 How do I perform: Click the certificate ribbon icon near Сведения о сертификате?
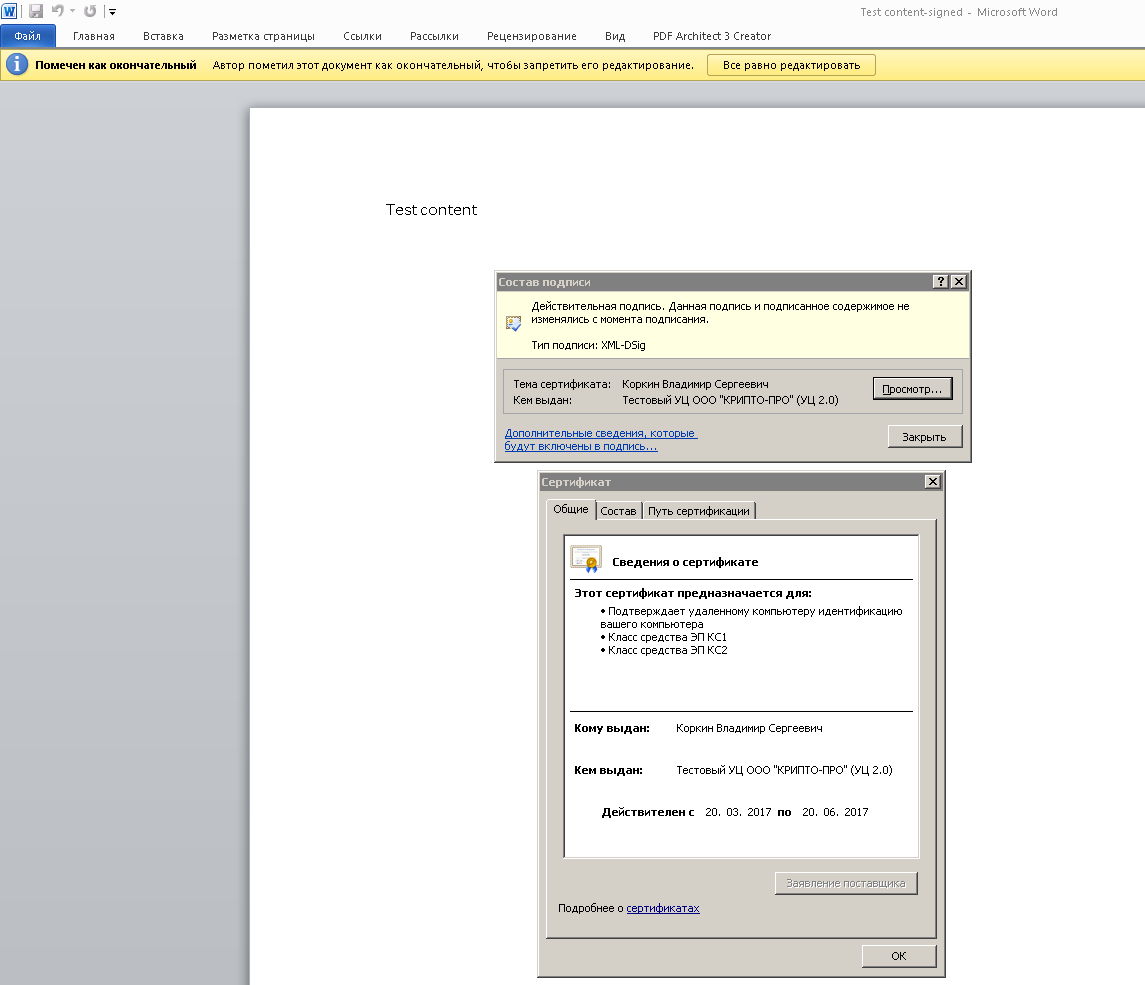(586, 559)
